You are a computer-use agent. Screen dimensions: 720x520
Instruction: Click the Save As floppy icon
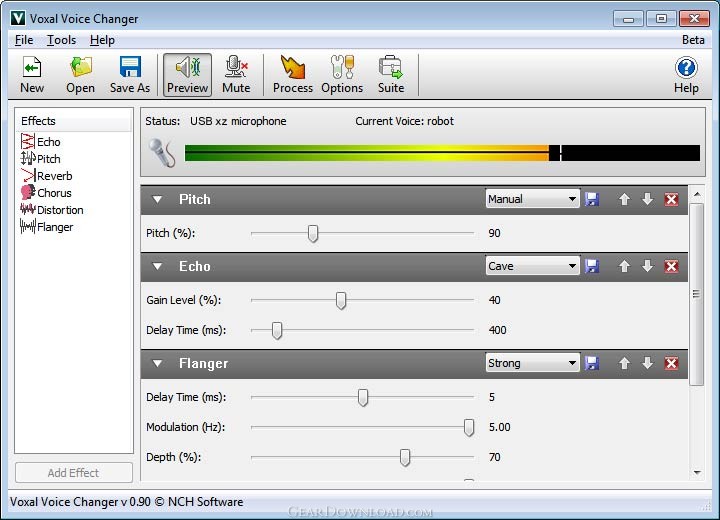point(130,75)
